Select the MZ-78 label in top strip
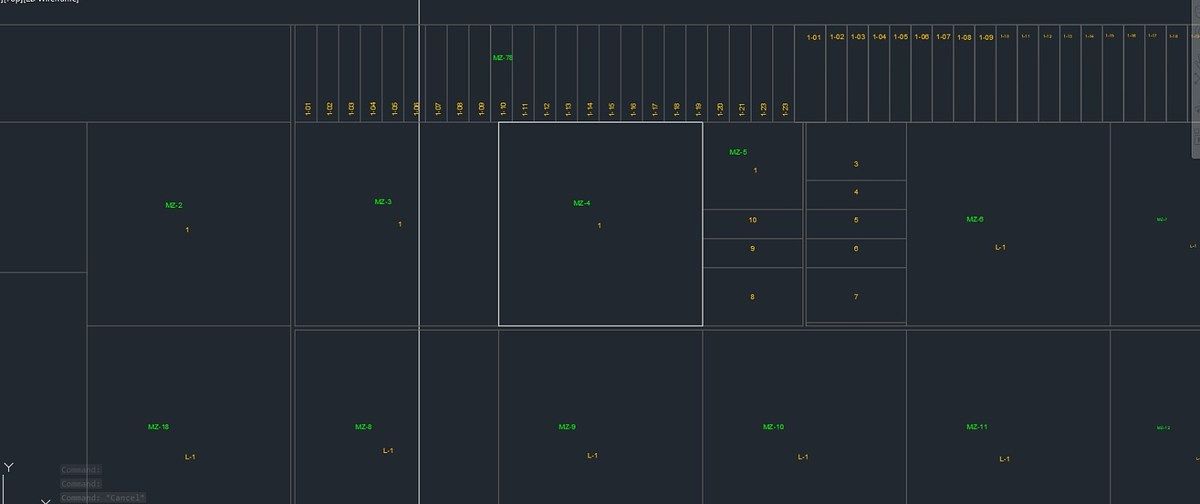The width and height of the screenshot is (1200, 504). click(502, 58)
